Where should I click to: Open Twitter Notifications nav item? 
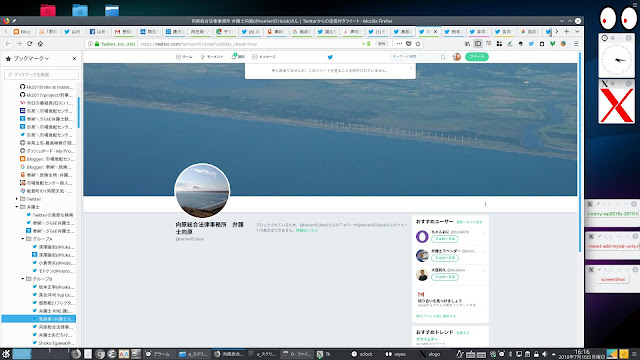[x=238, y=57]
